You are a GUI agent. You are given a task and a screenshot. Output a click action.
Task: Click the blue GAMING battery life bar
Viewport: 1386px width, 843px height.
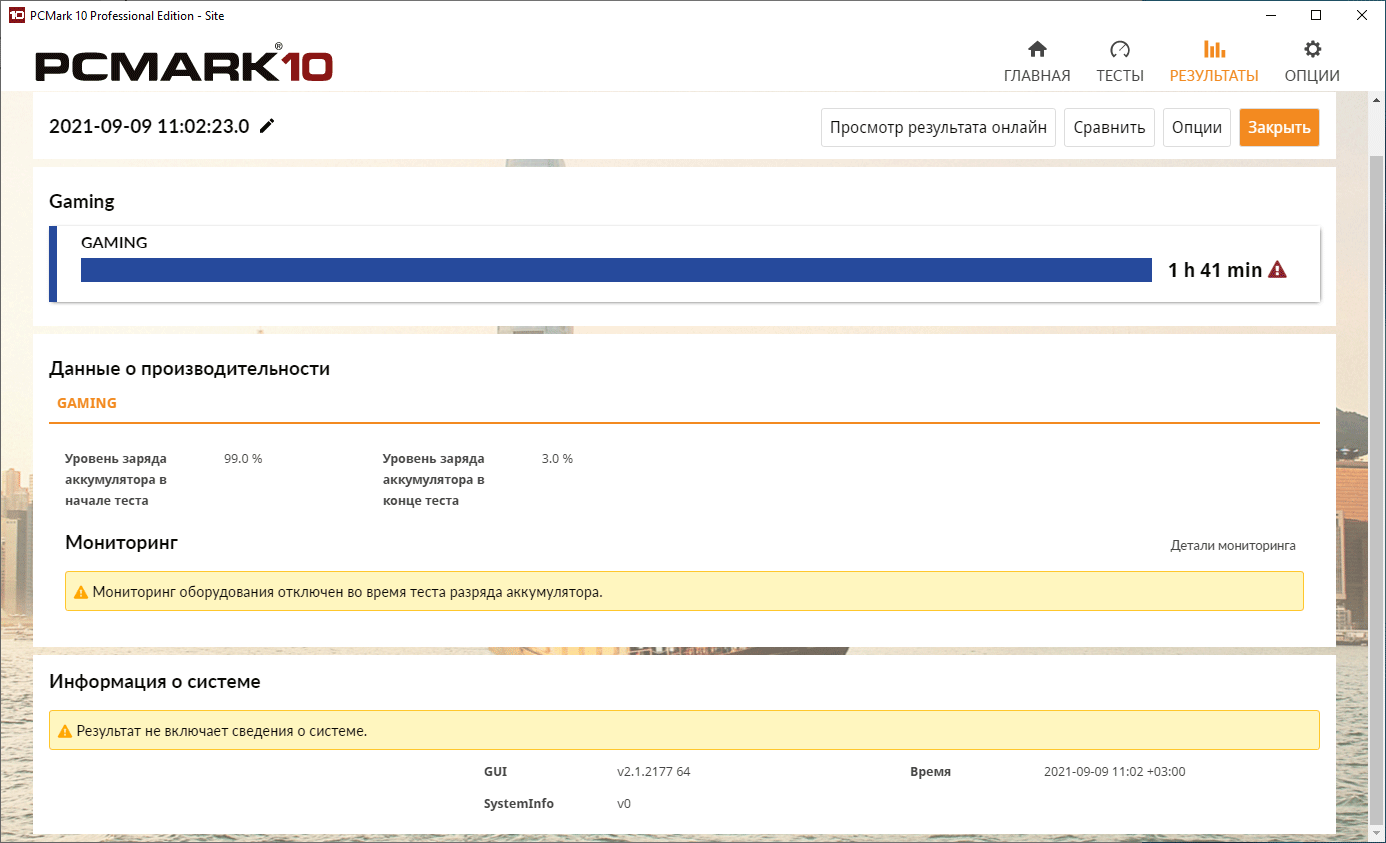coord(616,270)
